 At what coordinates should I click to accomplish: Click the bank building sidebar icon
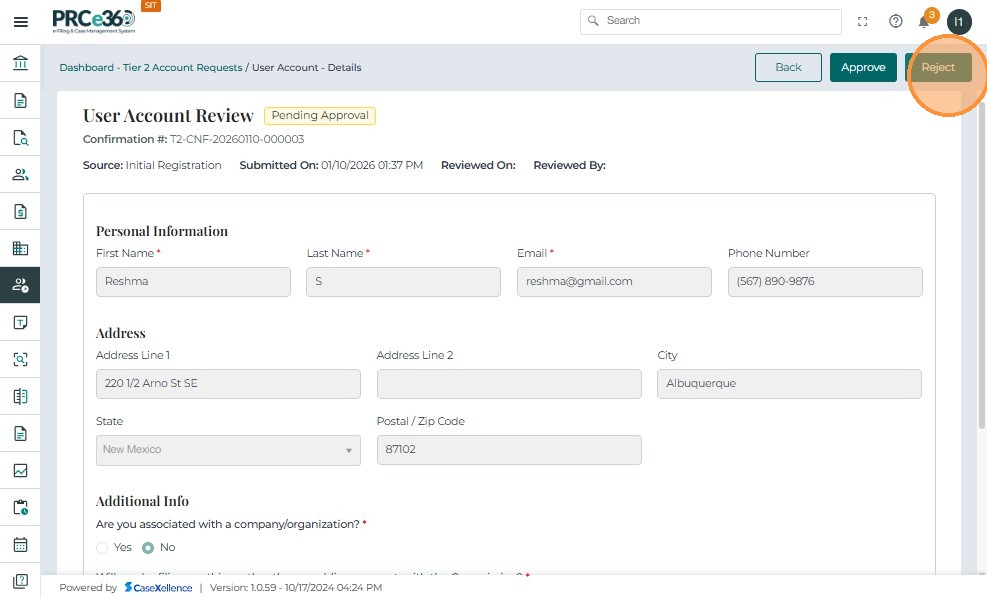[x=20, y=63]
